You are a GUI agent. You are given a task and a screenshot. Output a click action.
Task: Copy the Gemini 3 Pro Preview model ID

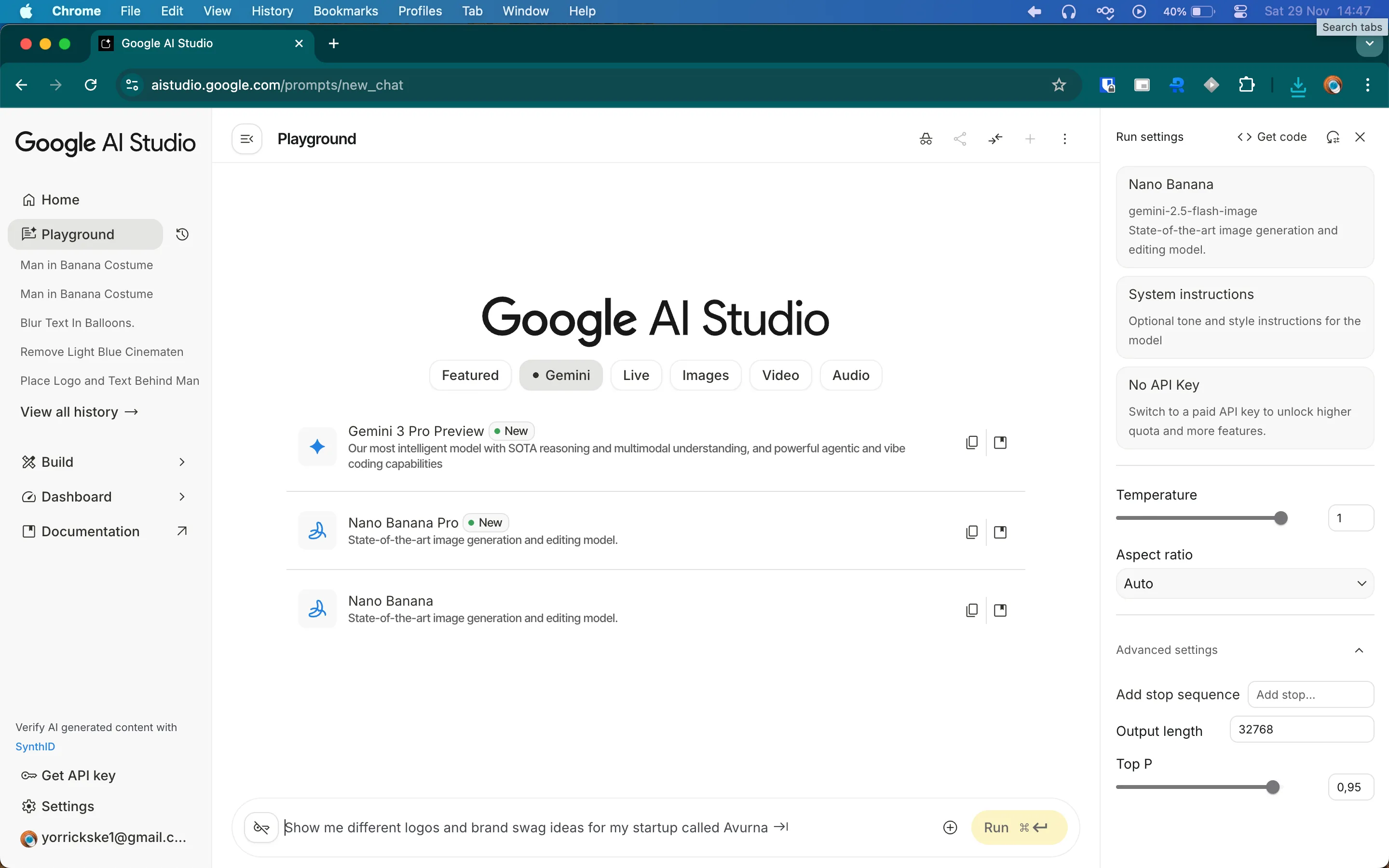coord(971,442)
